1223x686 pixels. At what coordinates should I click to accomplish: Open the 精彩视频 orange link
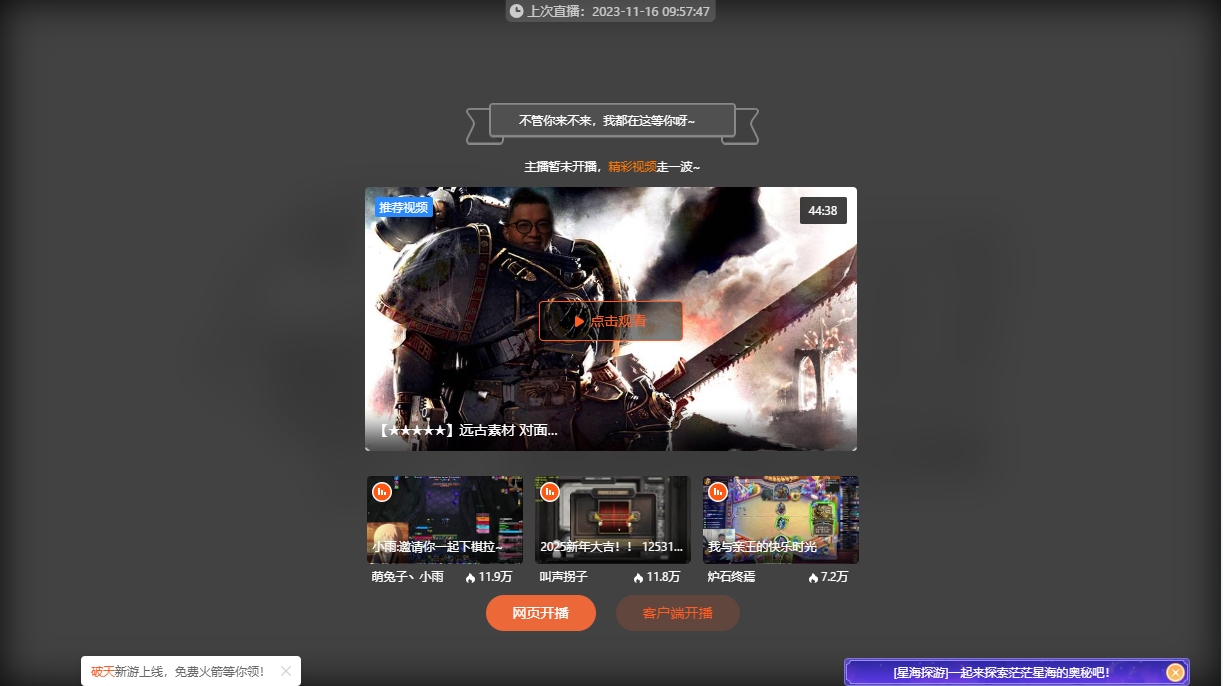(632, 167)
